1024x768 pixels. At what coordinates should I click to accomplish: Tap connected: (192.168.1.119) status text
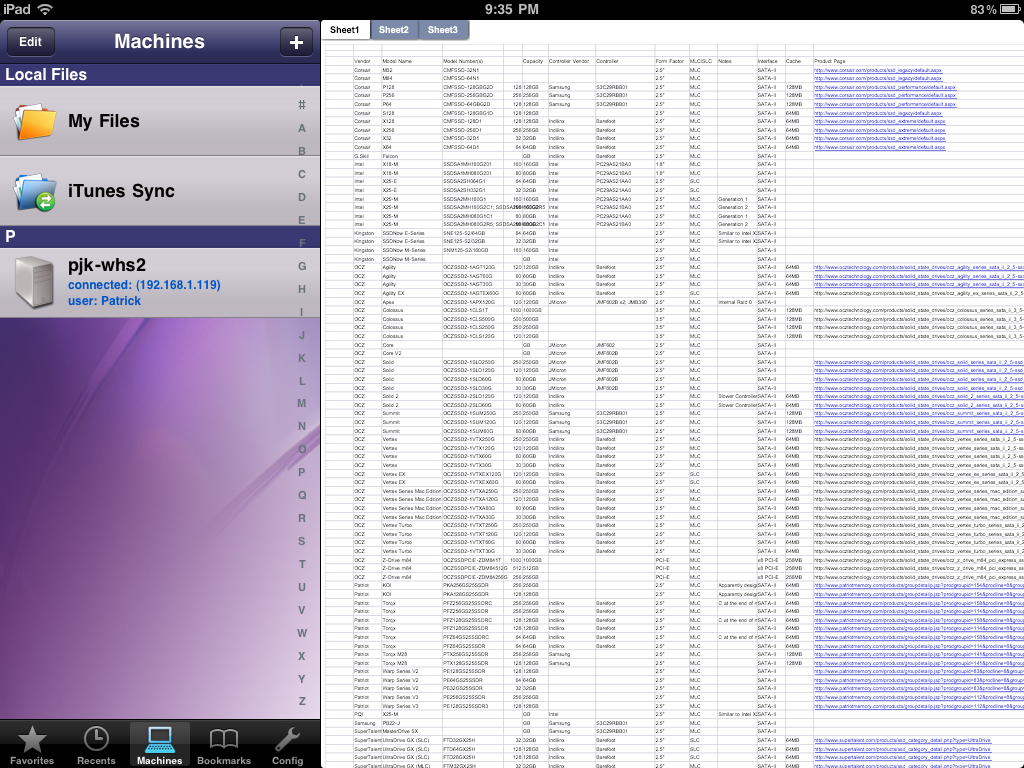144,285
